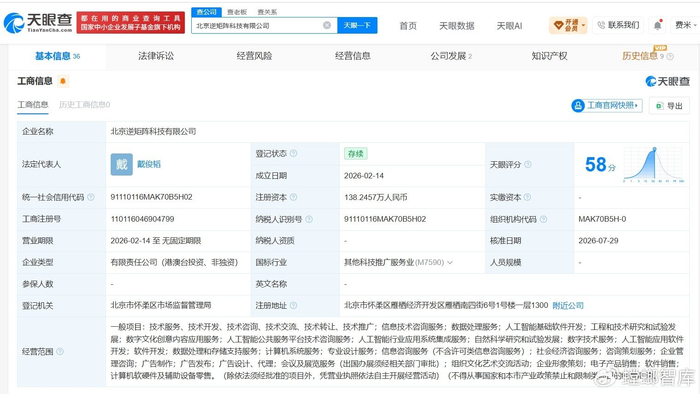The image size is (700, 394).
Task: Switch to the 知识产权 tab
Action: (x=549, y=56)
